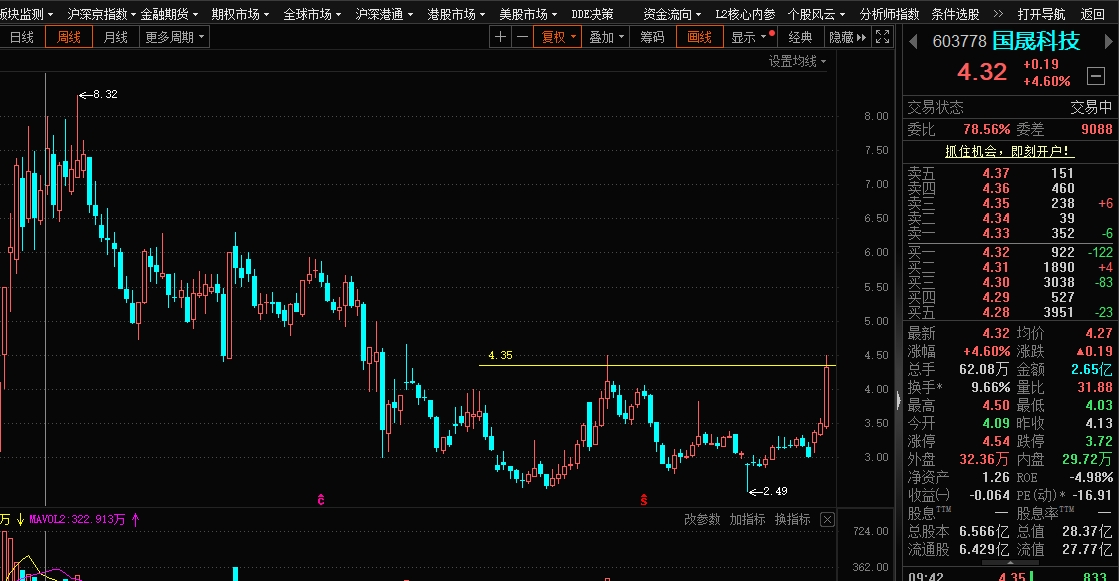This screenshot has height=581, width=1119.
Task: Click 换指标 change indicator button
Action: [x=792, y=520]
